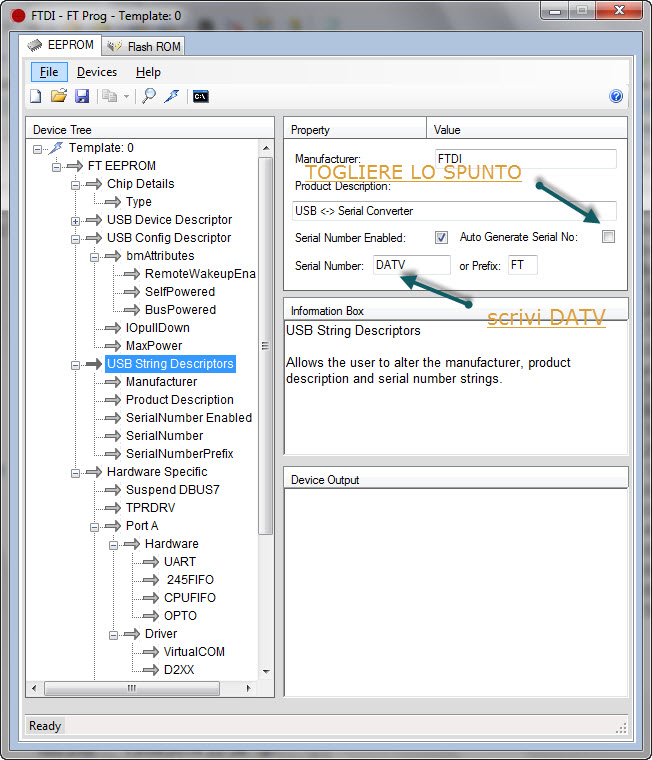Select the UART tree item
The height and width of the screenshot is (760, 652).
[x=180, y=561]
